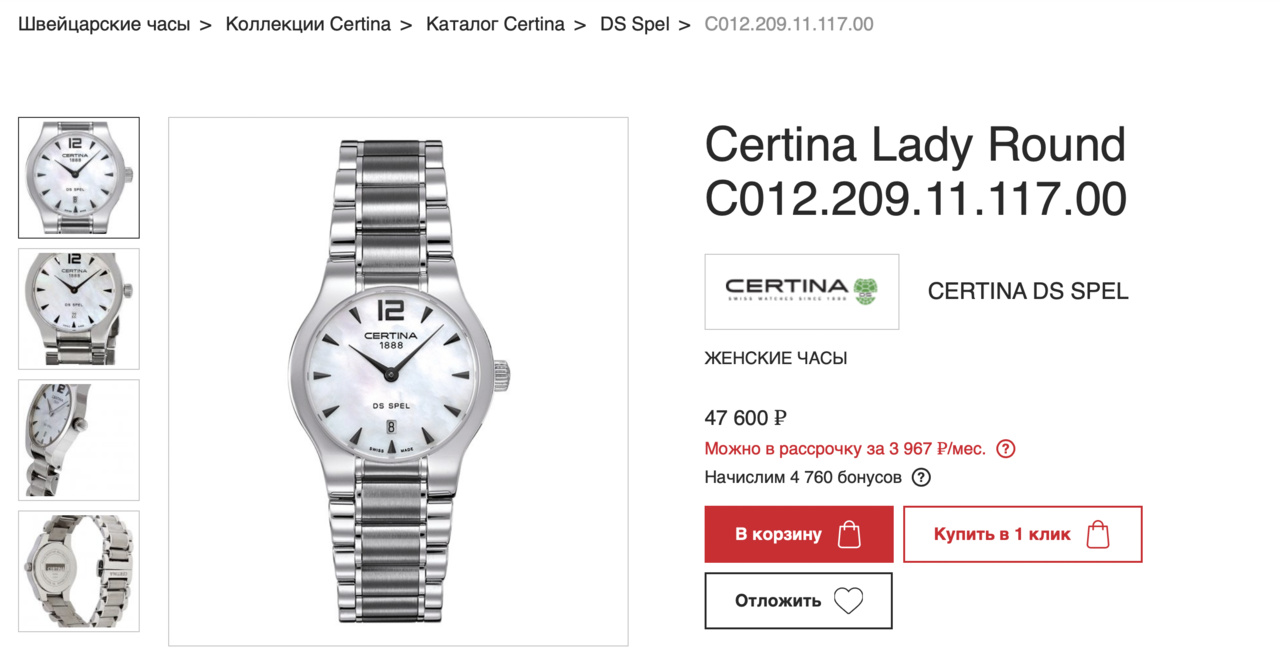Enlarge the main watch product image
This screenshot has height=655, width=1280.
point(398,381)
